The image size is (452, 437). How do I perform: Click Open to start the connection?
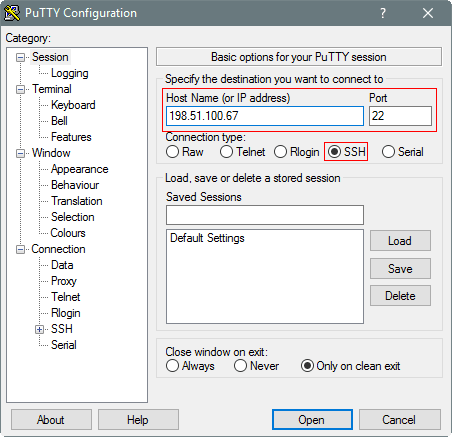pos(312,420)
